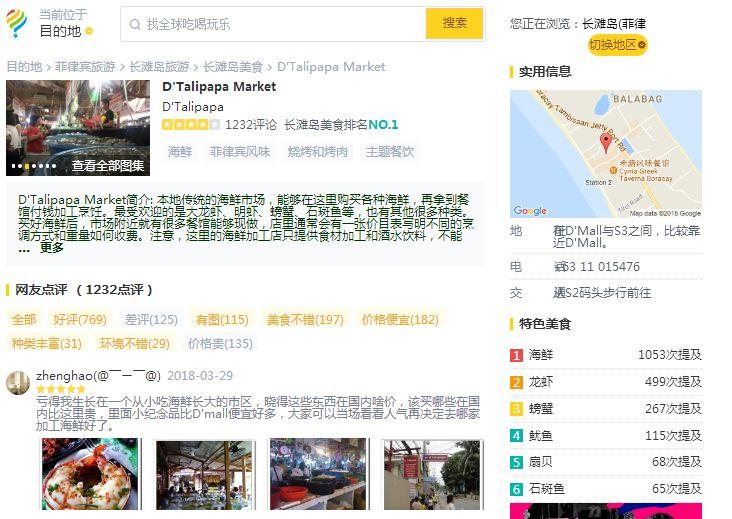Click the number 1 海鲜 ranking row
This screenshot has width=732, height=519.
pyautogui.click(x=606, y=355)
